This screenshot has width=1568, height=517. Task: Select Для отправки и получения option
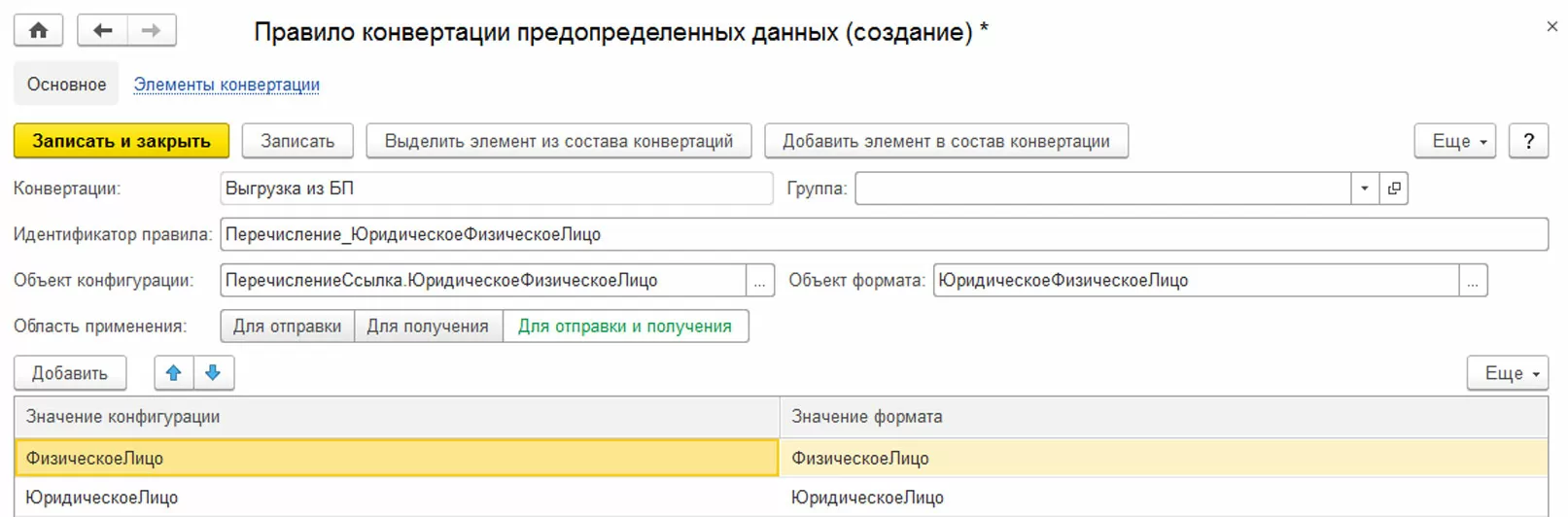624,327
